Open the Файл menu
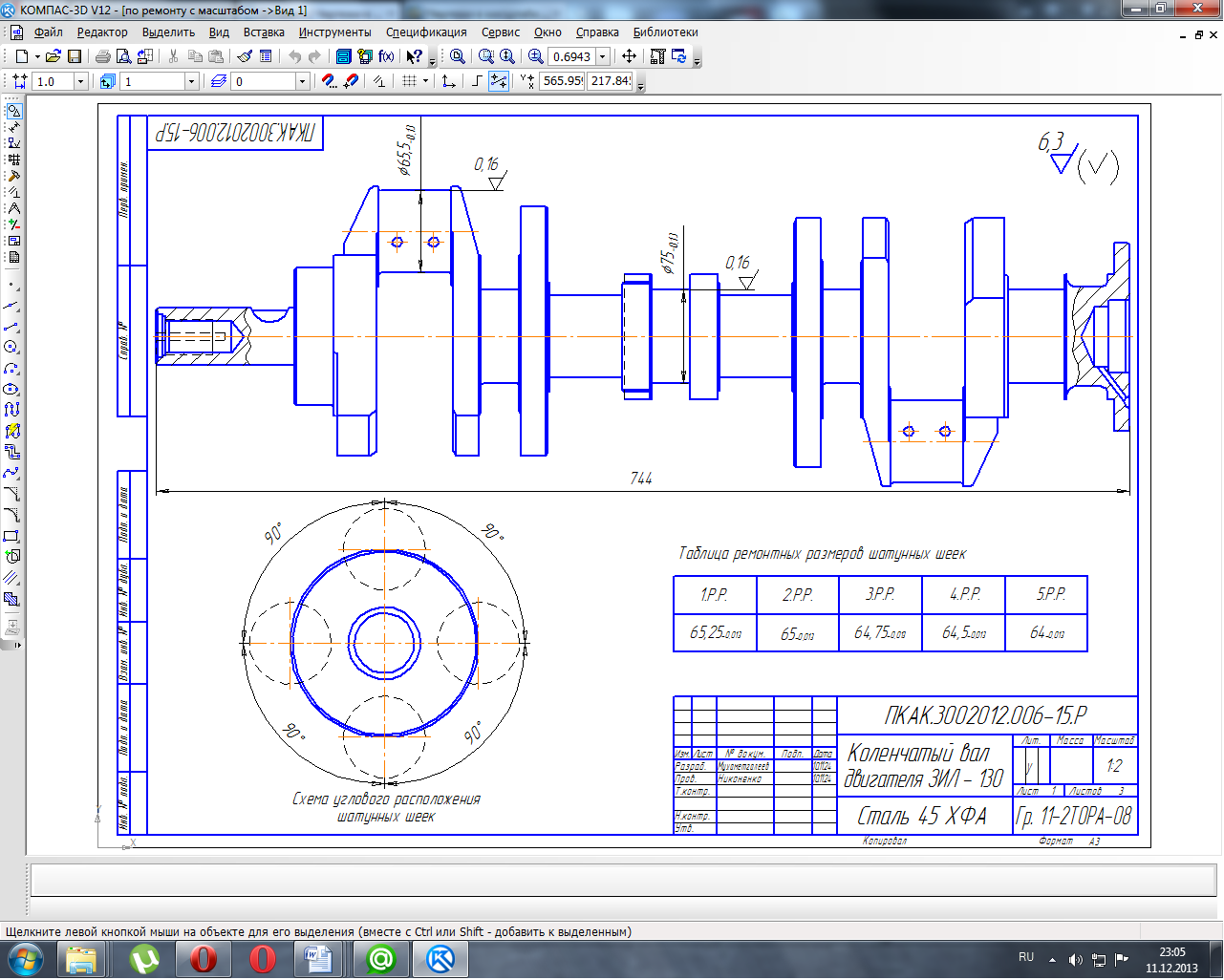The height and width of the screenshot is (980, 1224). (48, 32)
